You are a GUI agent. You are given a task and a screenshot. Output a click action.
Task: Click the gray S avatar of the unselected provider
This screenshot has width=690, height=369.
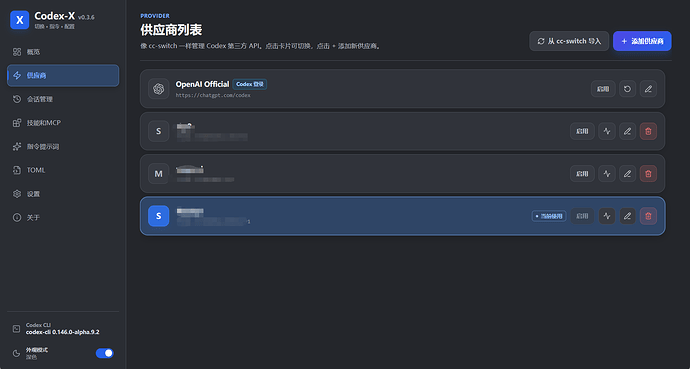[x=158, y=131]
